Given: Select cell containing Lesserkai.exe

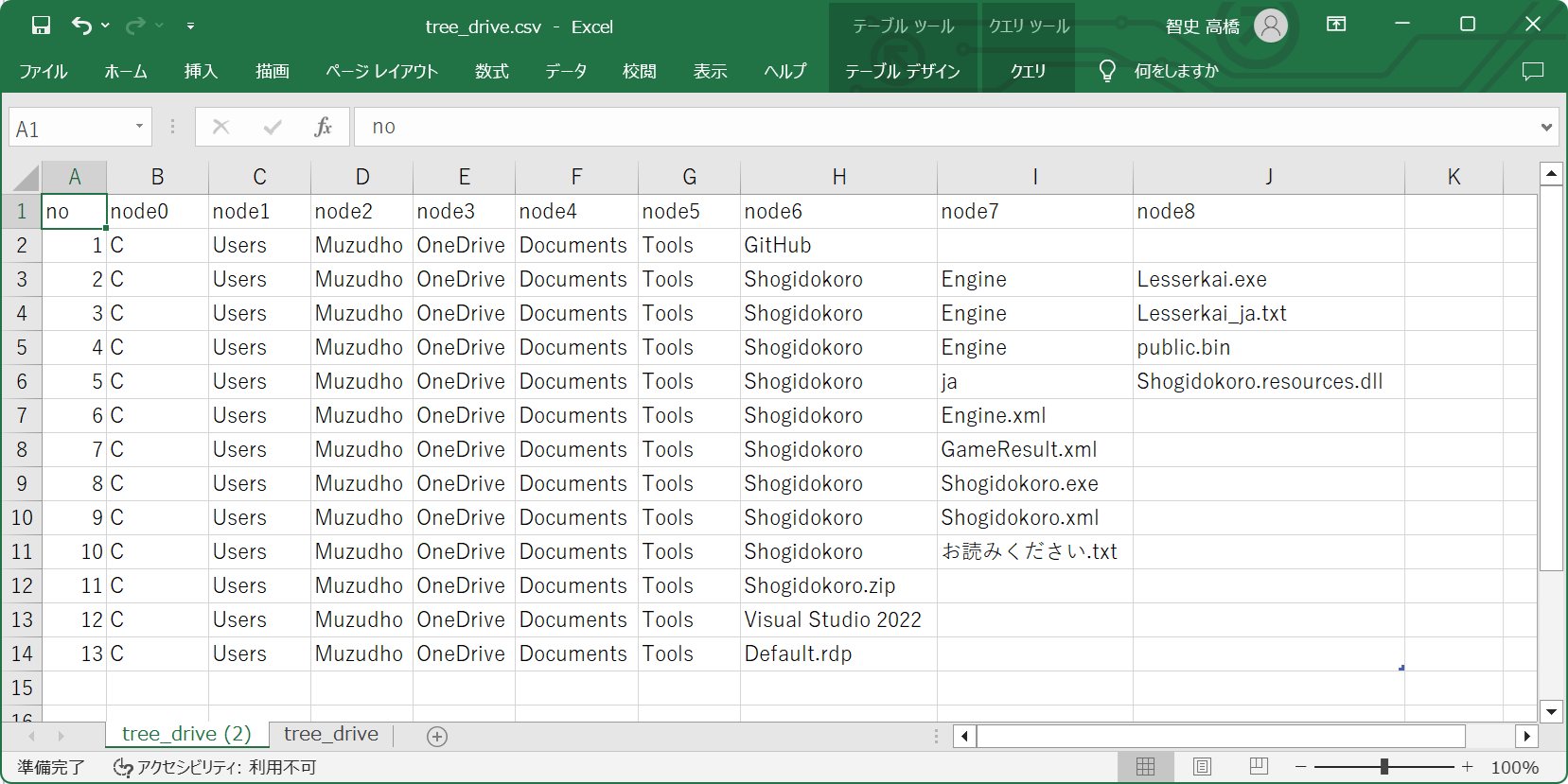Looking at the screenshot, I should tap(1268, 279).
